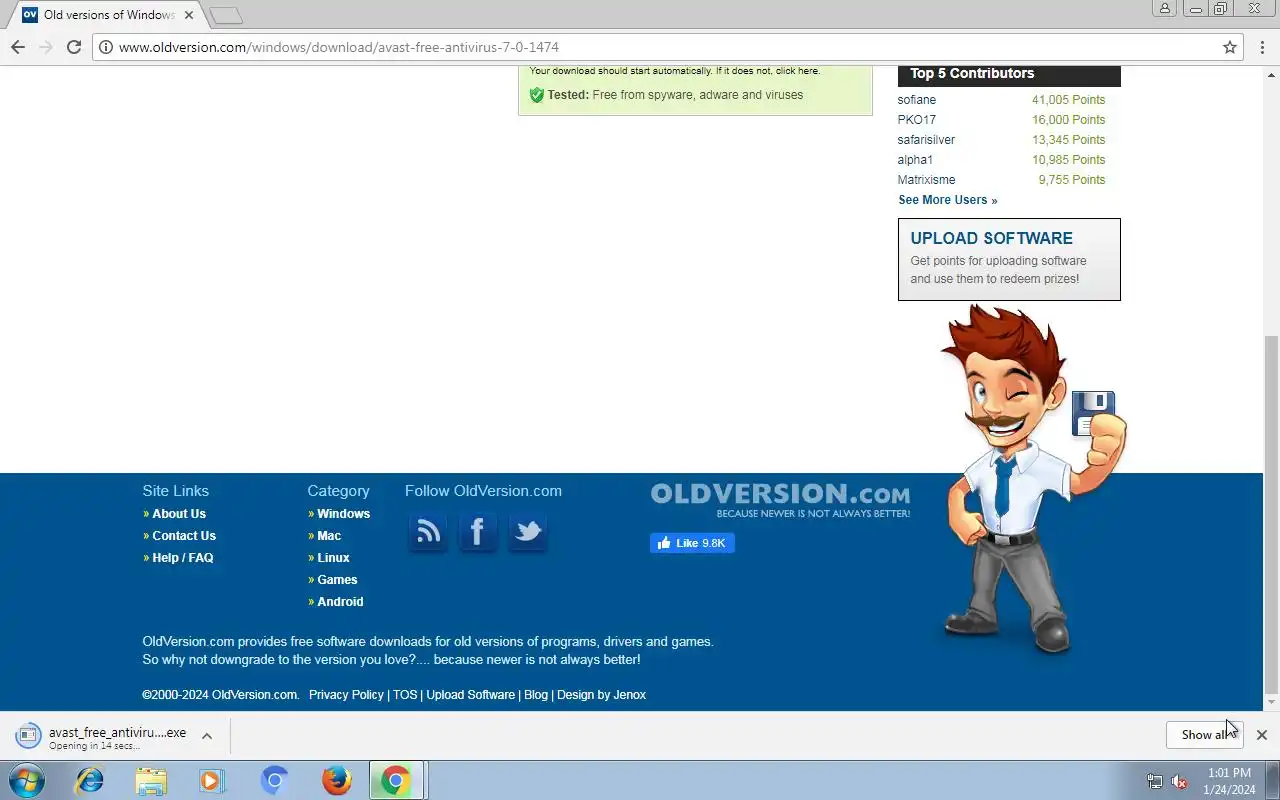Open the Contact Us link
1280x800 pixels.
point(184,536)
